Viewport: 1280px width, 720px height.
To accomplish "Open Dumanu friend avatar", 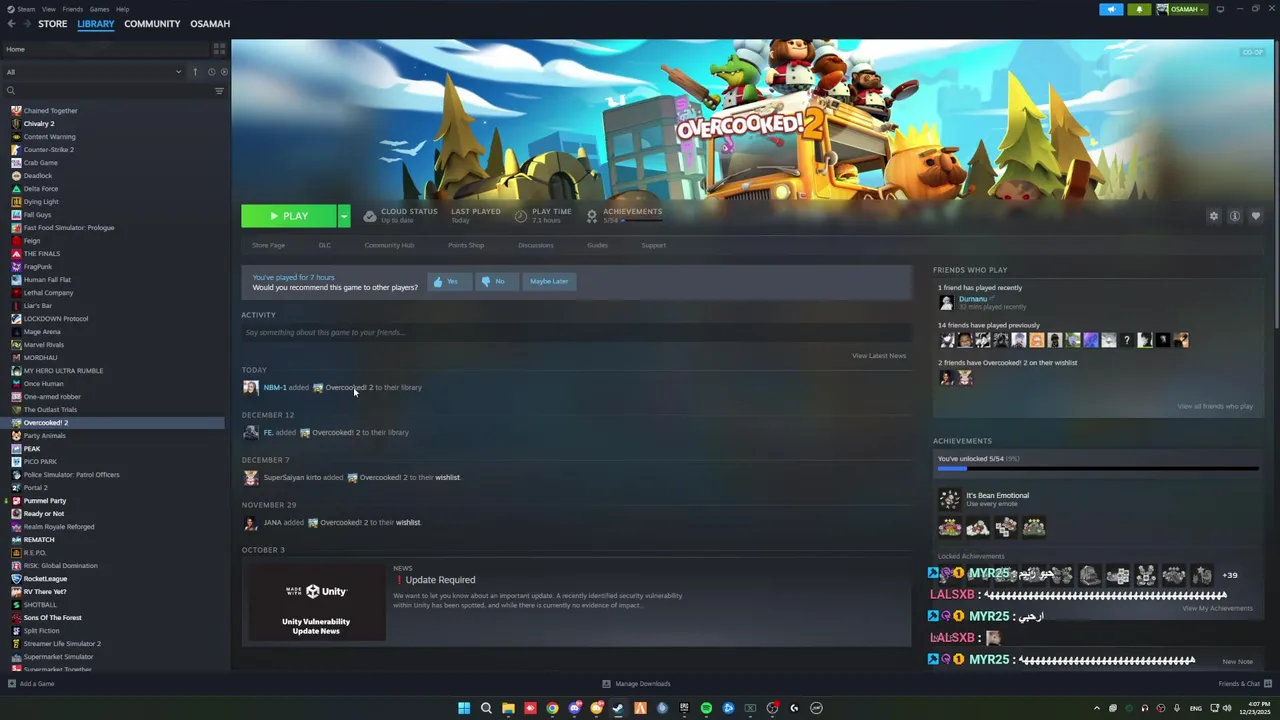I will coord(946,302).
